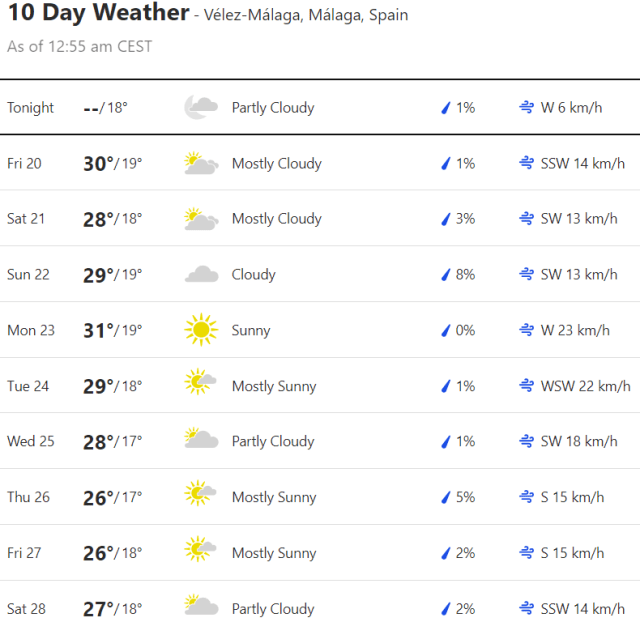Open the Sat 21 day label
Screen dimensions: 640x622
[x=26, y=219]
